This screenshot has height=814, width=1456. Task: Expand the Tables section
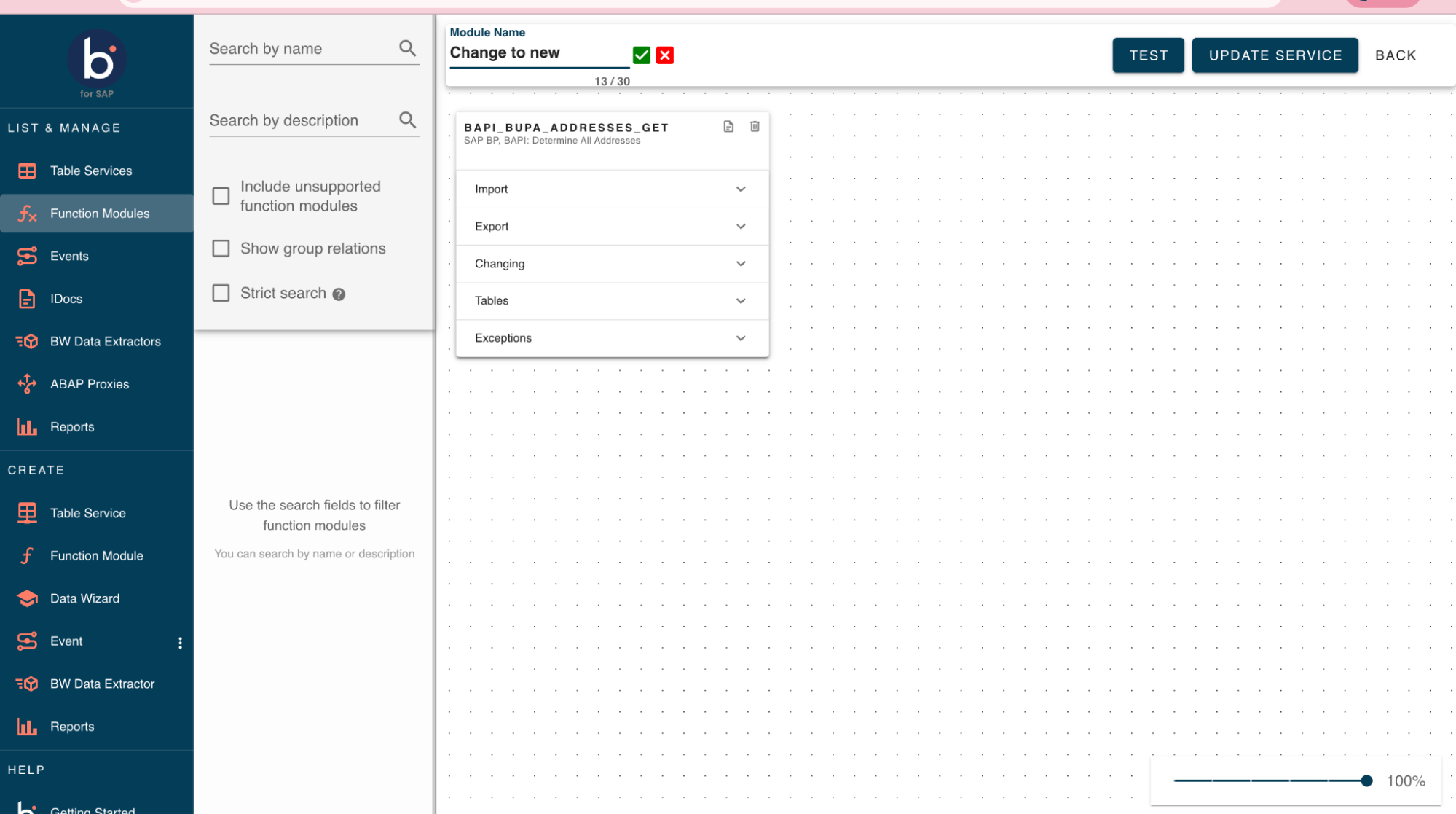[x=612, y=301]
